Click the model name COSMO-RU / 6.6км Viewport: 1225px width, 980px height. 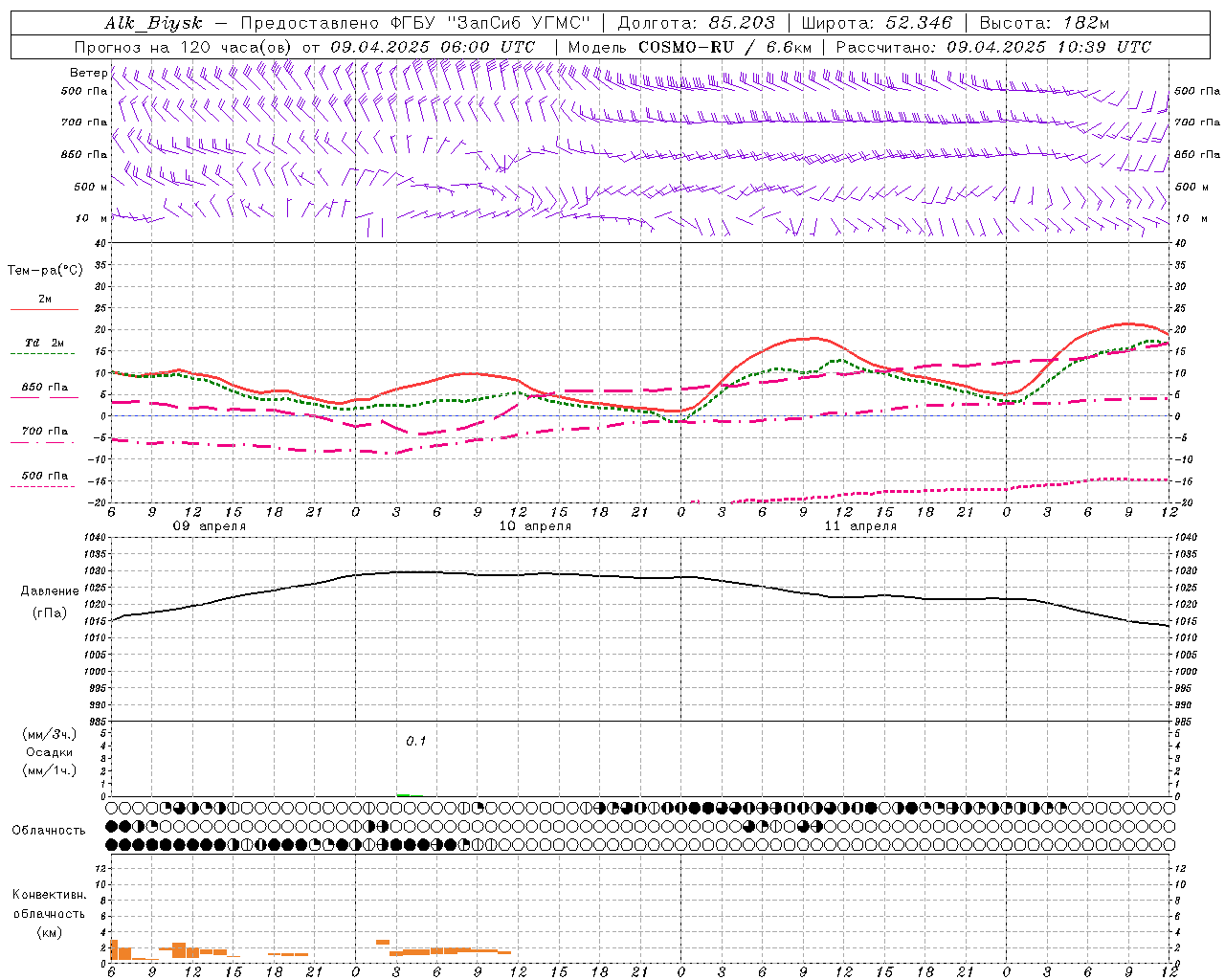[x=725, y=47]
